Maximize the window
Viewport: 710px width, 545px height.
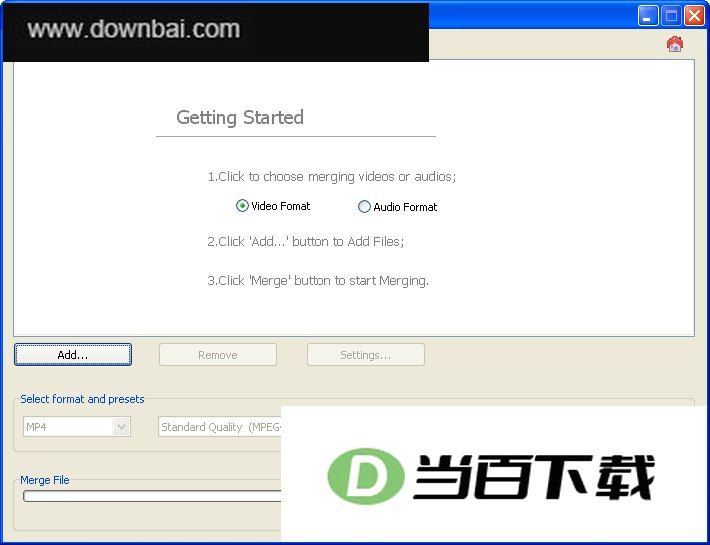click(x=671, y=16)
